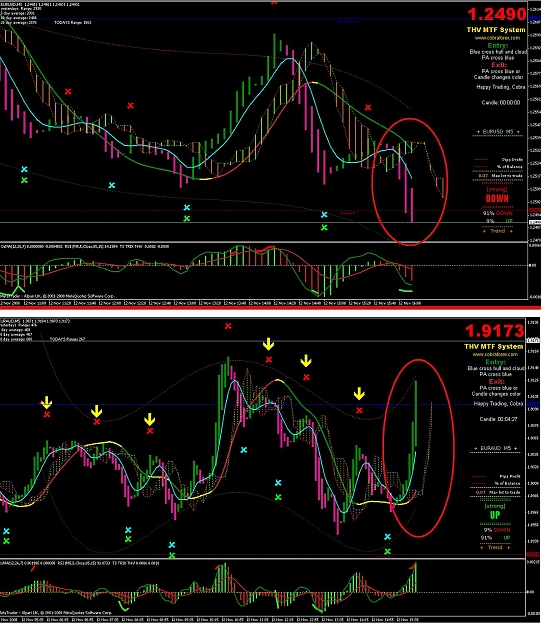Click the green 'Entry:' label in lower chart
Screen dimensions: 541x625
tap(496, 362)
